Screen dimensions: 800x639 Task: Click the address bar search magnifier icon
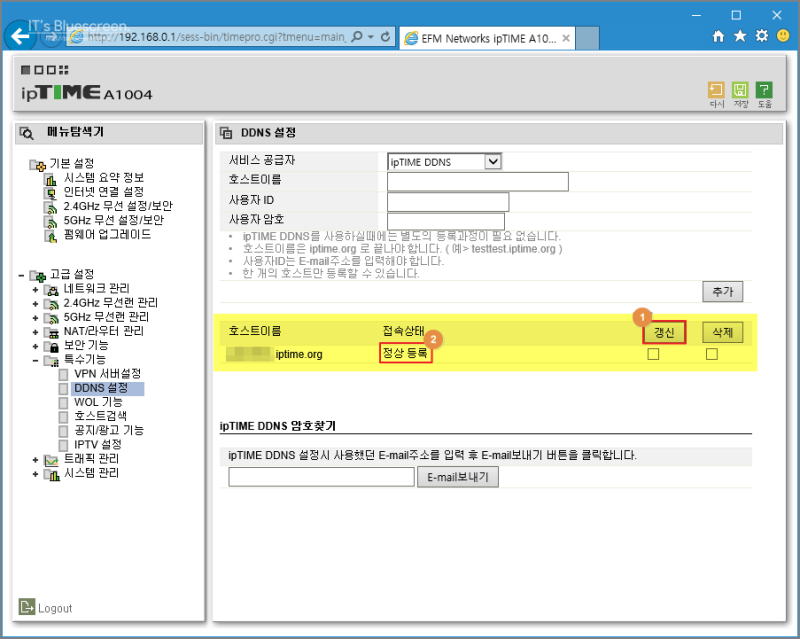357,37
